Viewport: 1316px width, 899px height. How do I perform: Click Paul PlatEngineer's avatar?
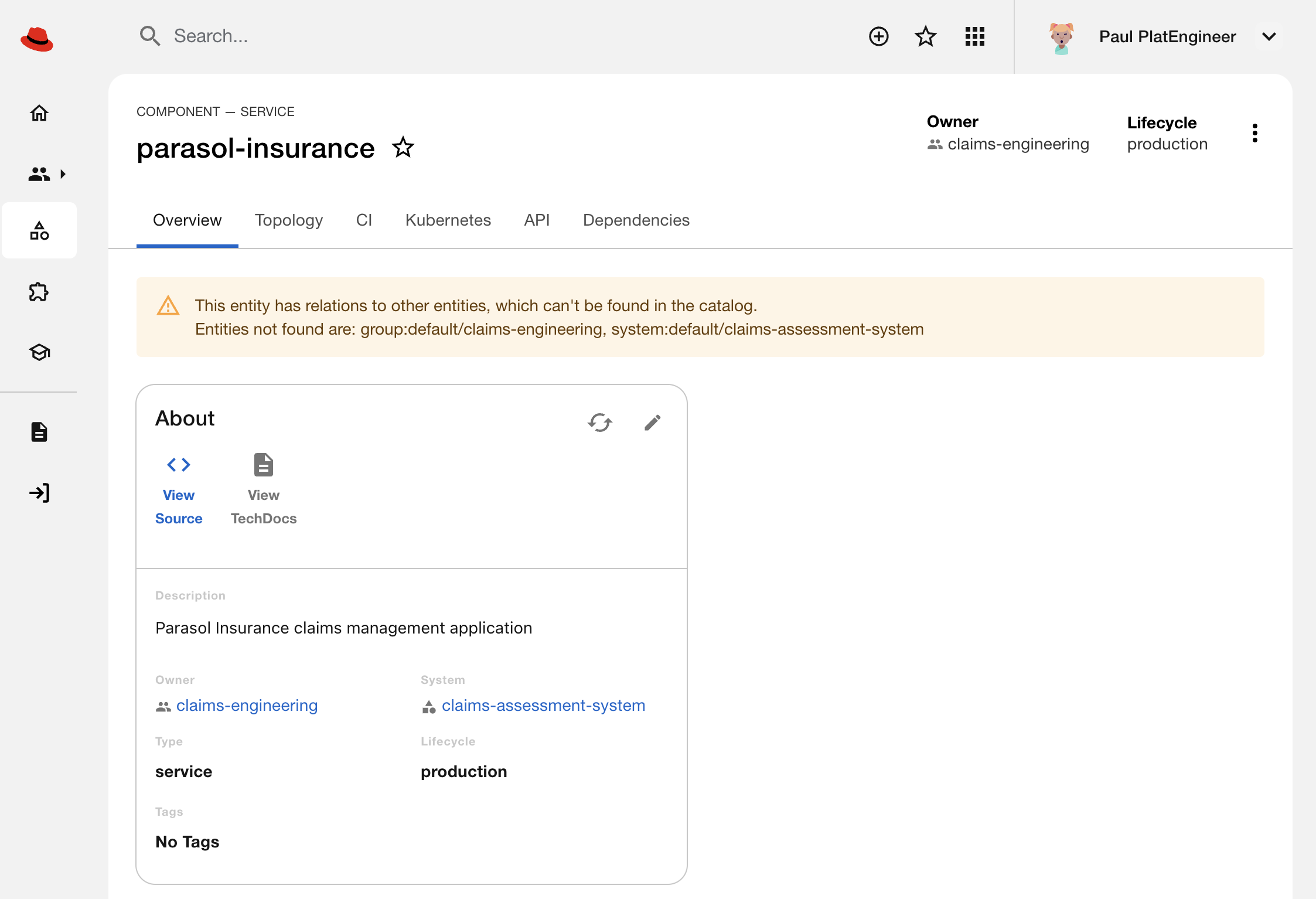[x=1062, y=38]
